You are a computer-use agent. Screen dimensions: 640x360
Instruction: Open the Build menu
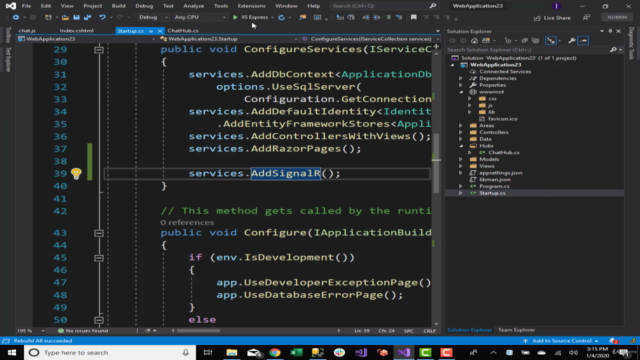click(118, 6)
